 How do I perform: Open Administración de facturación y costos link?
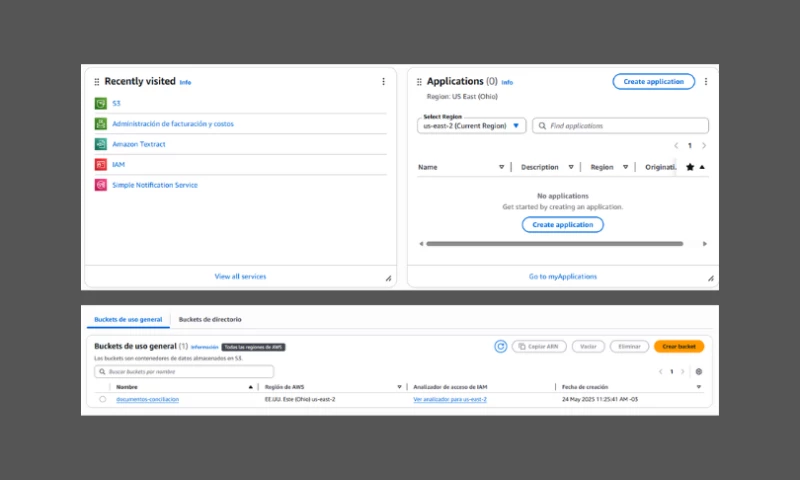point(173,124)
